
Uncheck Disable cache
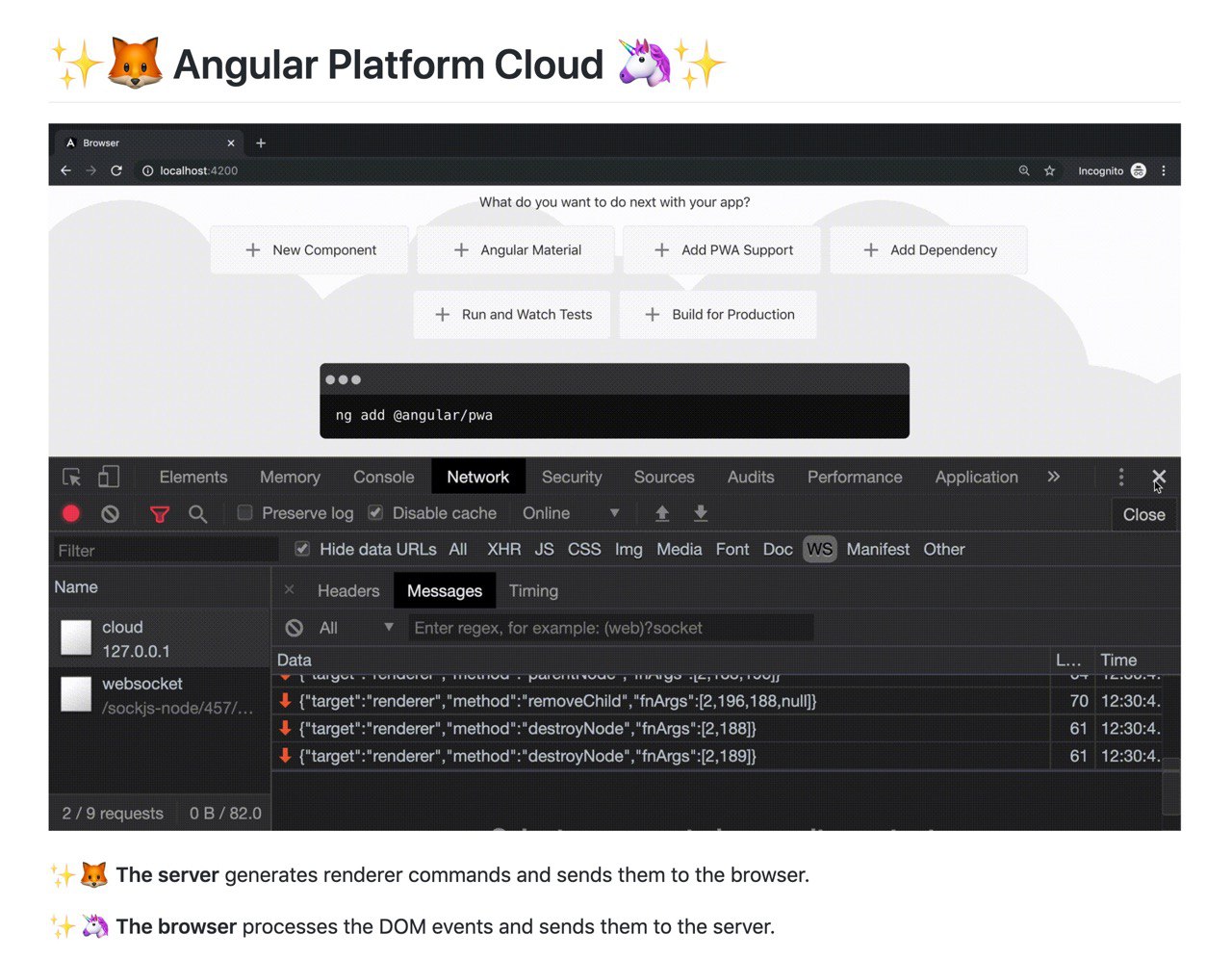[375, 512]
